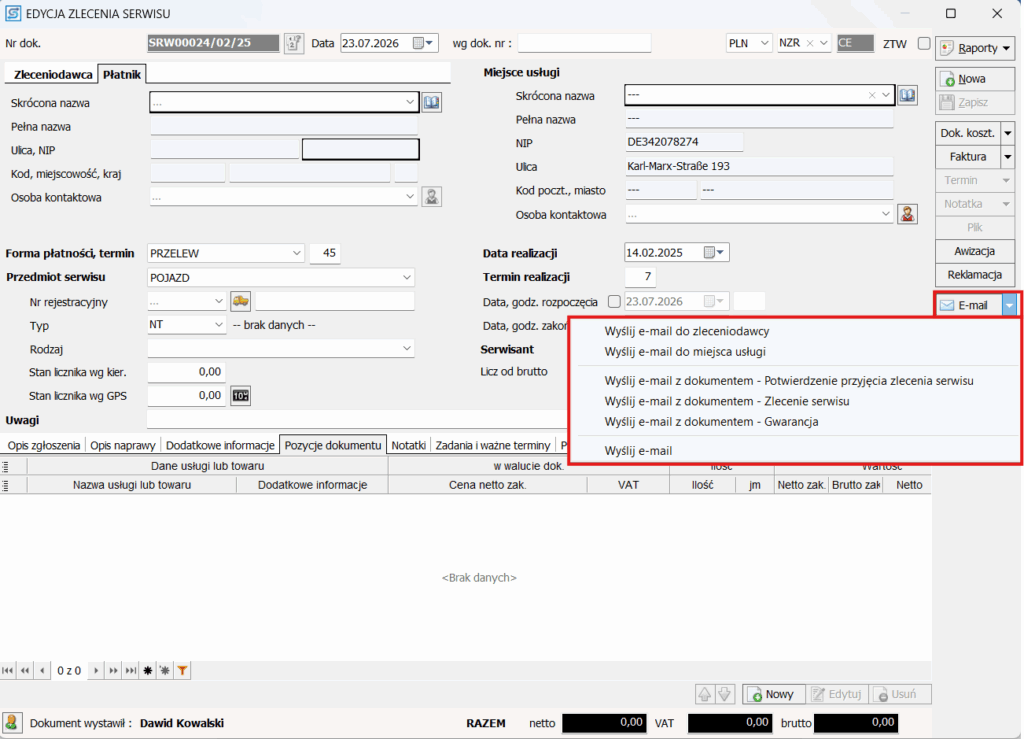Click the Nowa button
1024x739 pixels.
coord(976,79)
